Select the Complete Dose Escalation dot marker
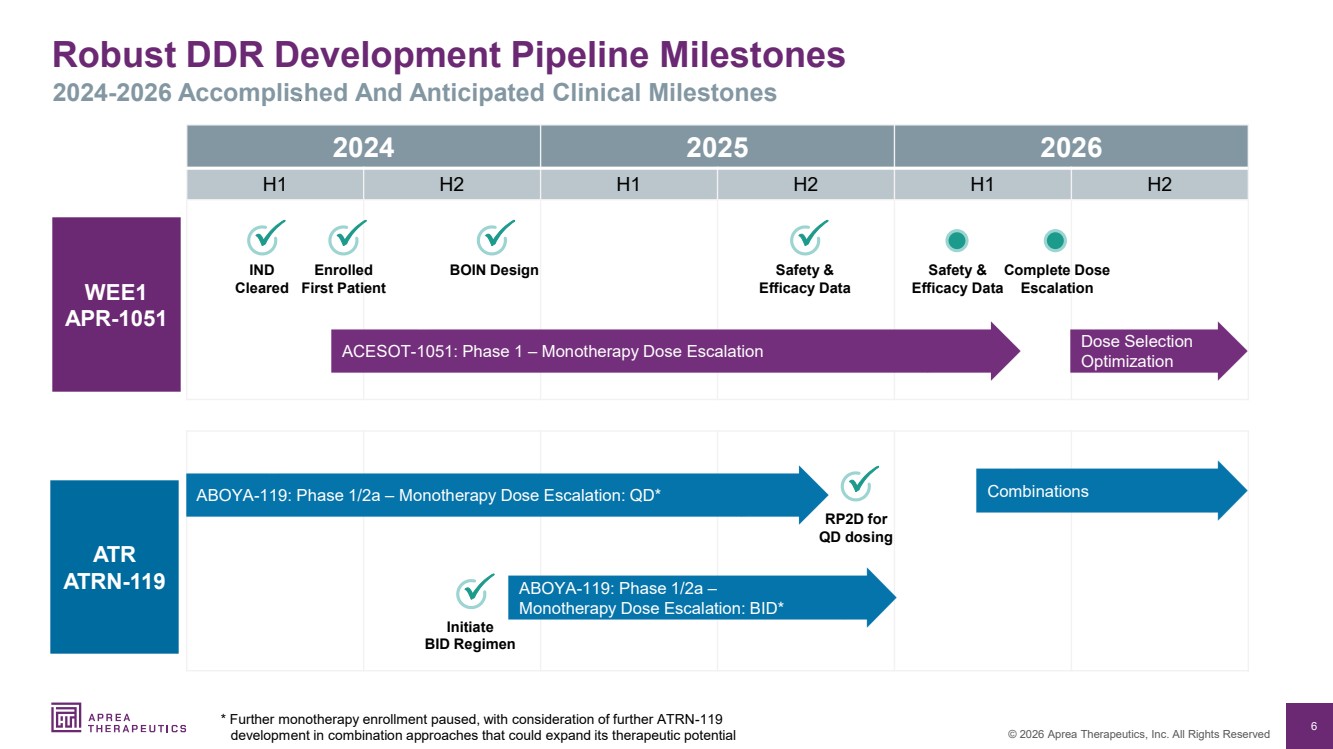 point(1055,240)
